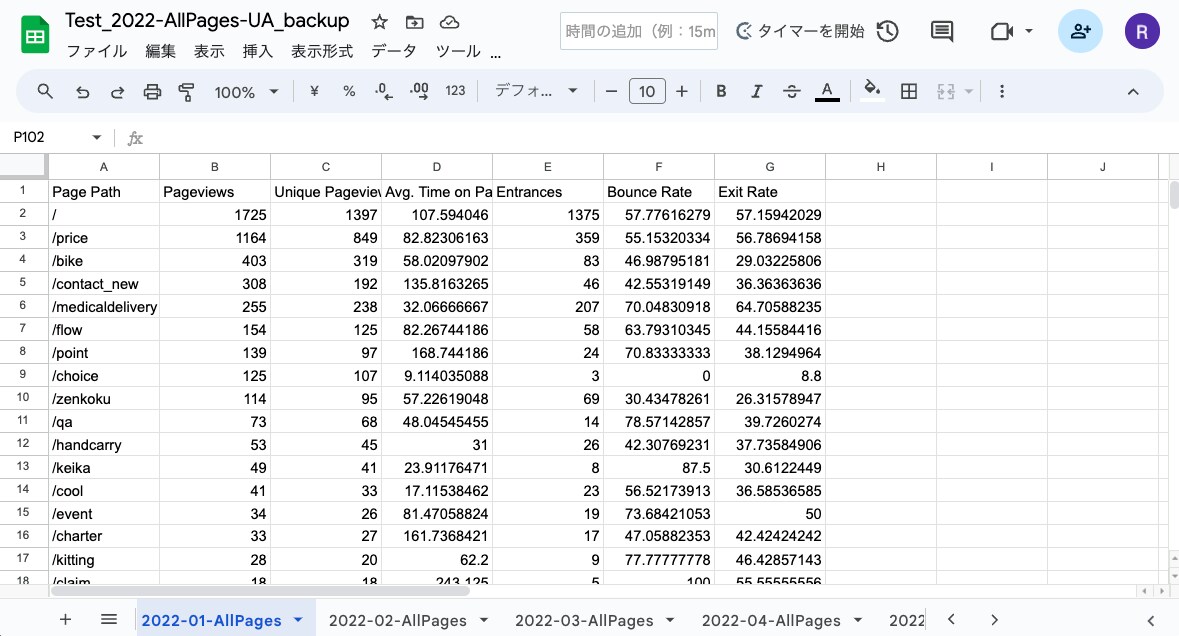Open the borders menu

click(909, 92)
